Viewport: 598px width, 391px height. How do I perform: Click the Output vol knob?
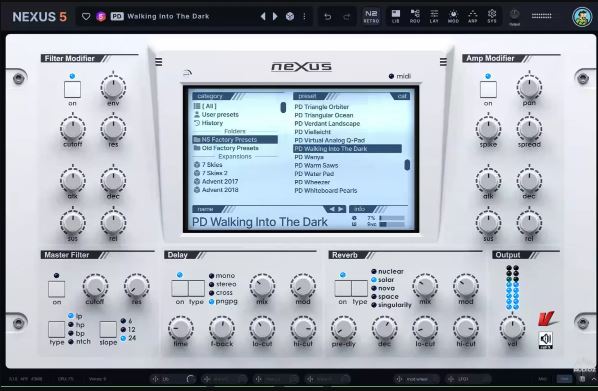point(512,328)
